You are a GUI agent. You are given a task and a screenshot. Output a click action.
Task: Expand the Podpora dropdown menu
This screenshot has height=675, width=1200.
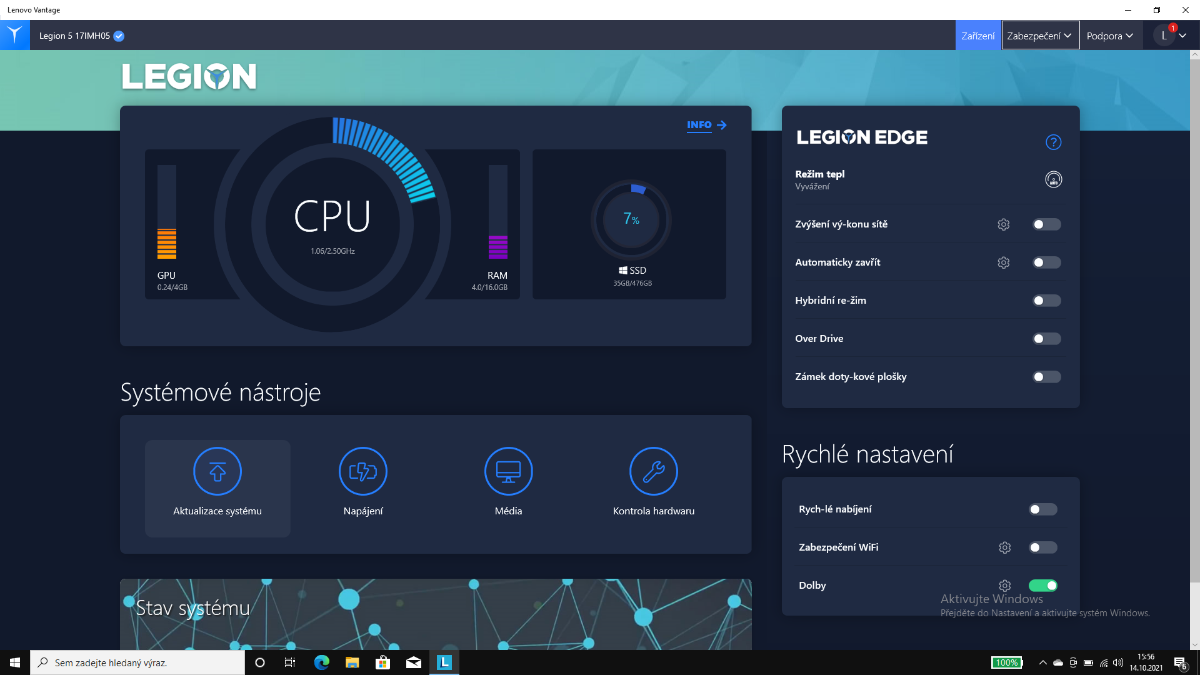[1110, 36]
